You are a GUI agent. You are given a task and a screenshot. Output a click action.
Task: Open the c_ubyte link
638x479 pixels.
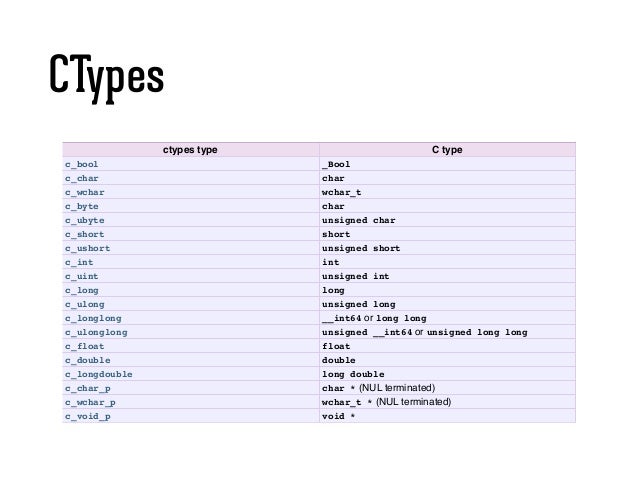click(85, 220)
